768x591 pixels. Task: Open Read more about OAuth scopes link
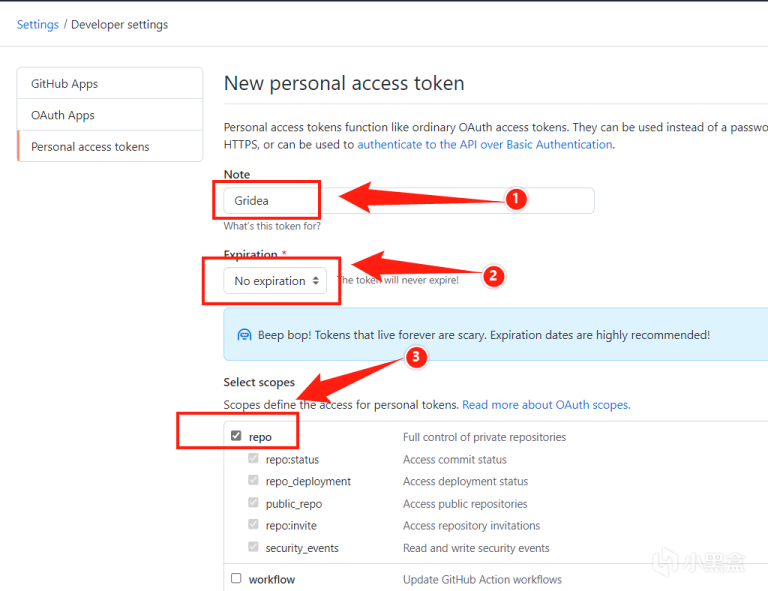point(545,405)
